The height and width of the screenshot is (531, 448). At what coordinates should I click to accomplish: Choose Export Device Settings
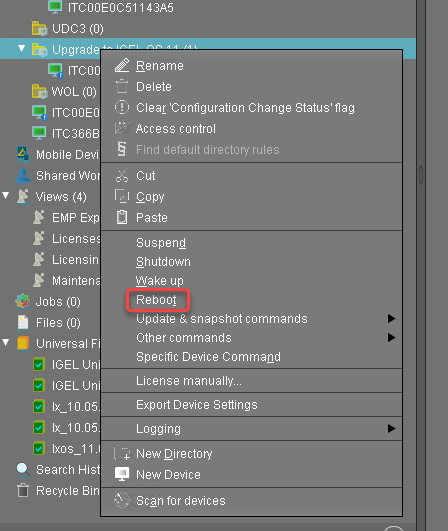pyautogui.click(x=197, y=405)
